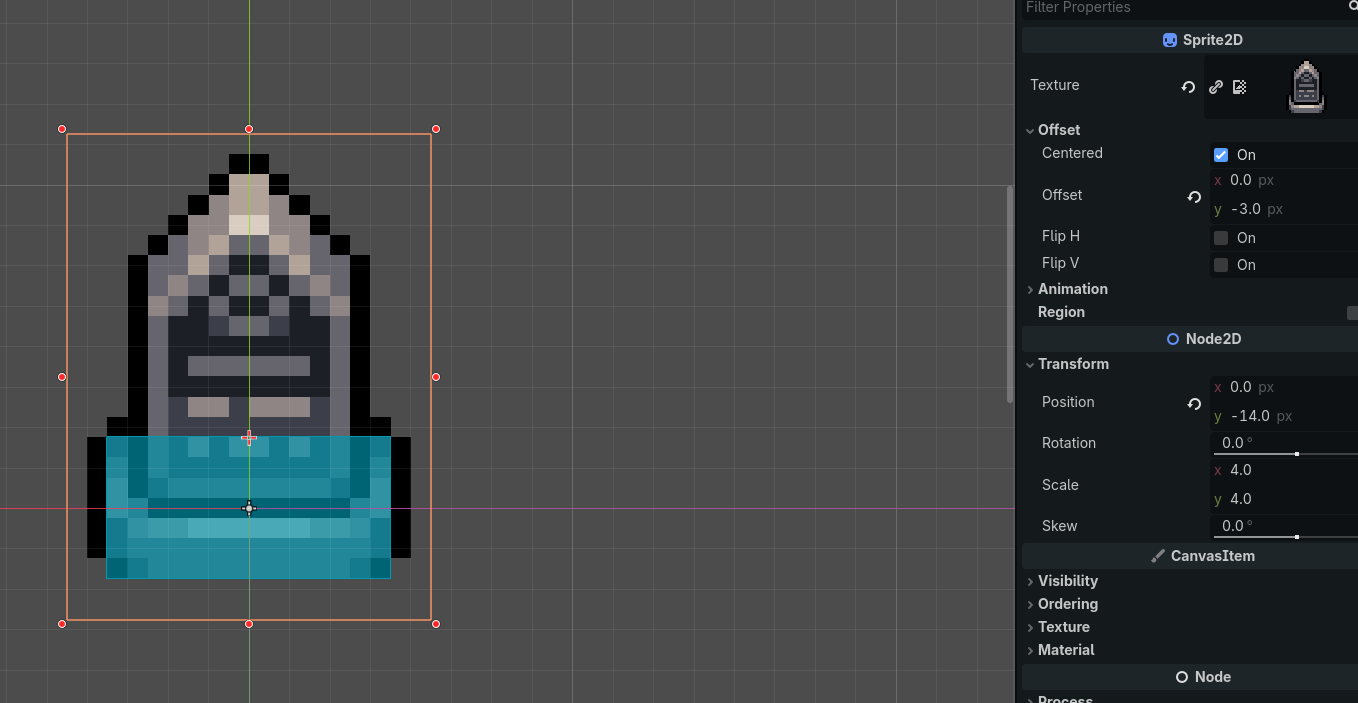
Task: Click the texture link/unique chain icon
Action: [1215, 87]
